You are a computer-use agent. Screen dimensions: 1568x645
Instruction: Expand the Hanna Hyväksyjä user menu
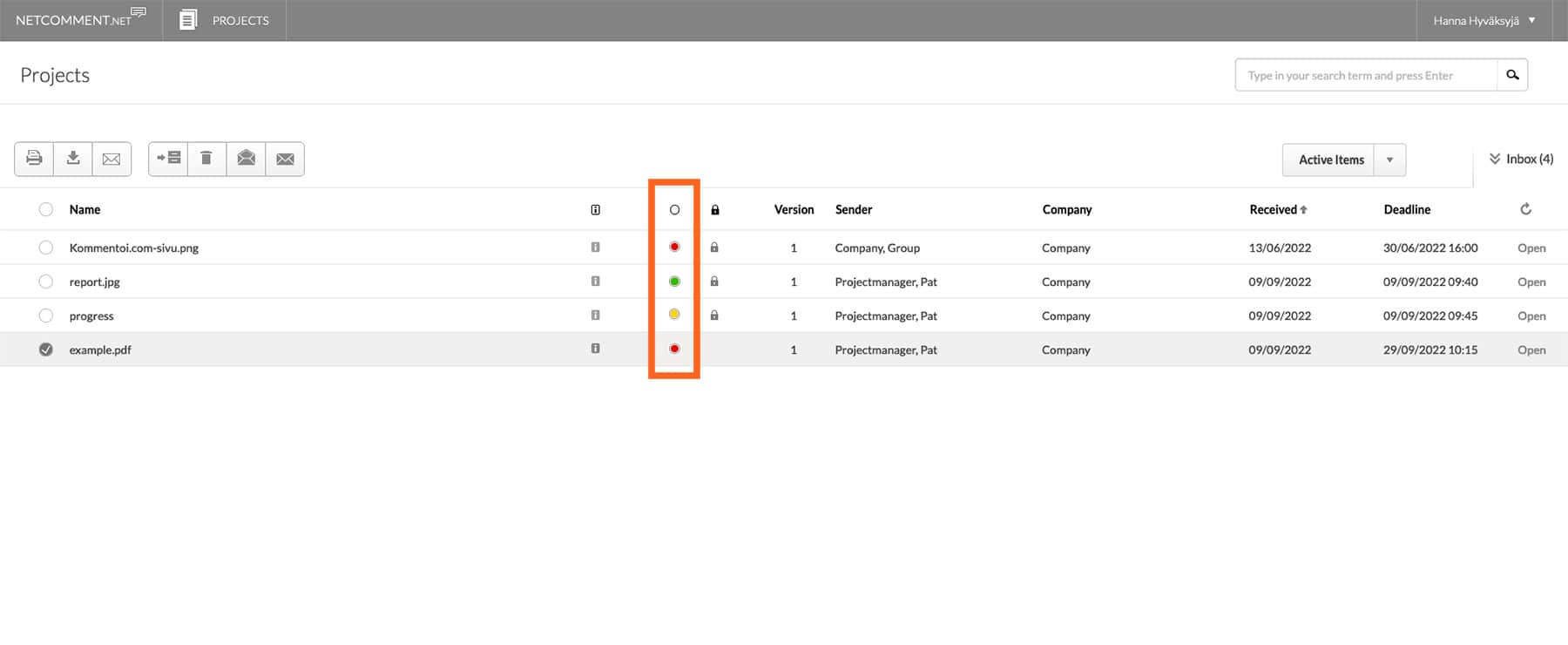1484,20
